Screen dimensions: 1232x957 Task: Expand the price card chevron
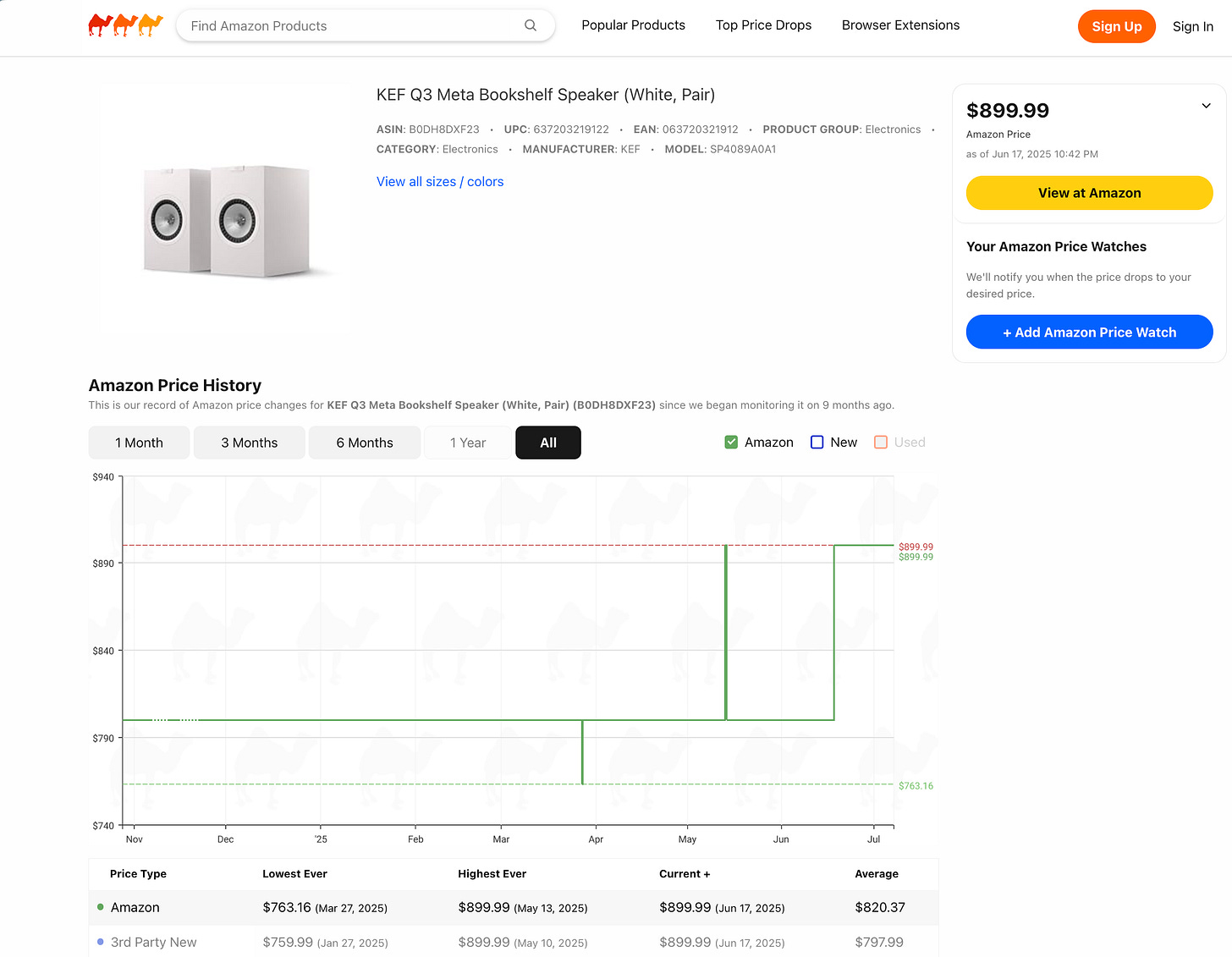point(1206,106)
